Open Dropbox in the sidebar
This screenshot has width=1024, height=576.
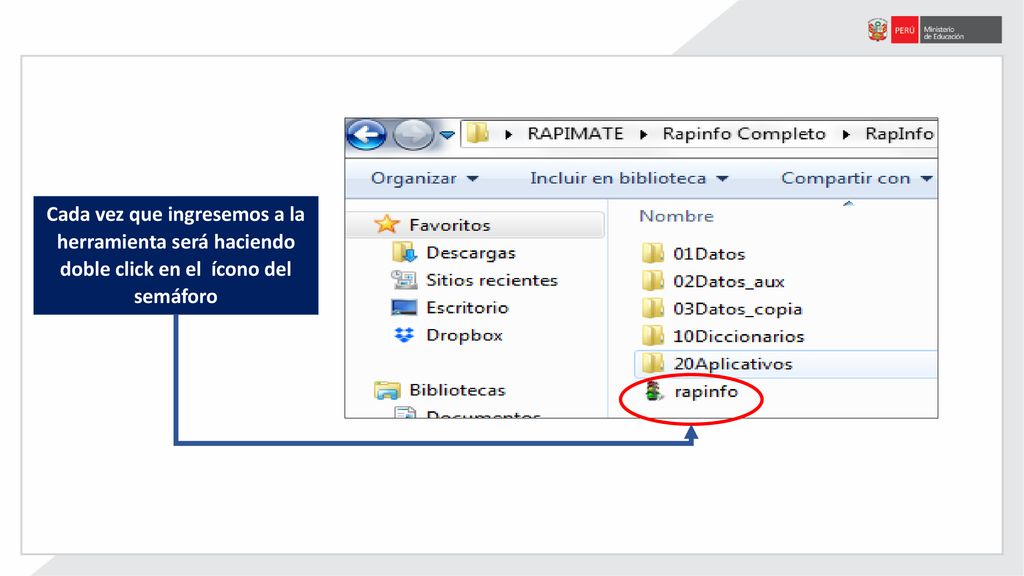(x=464, y=335)
